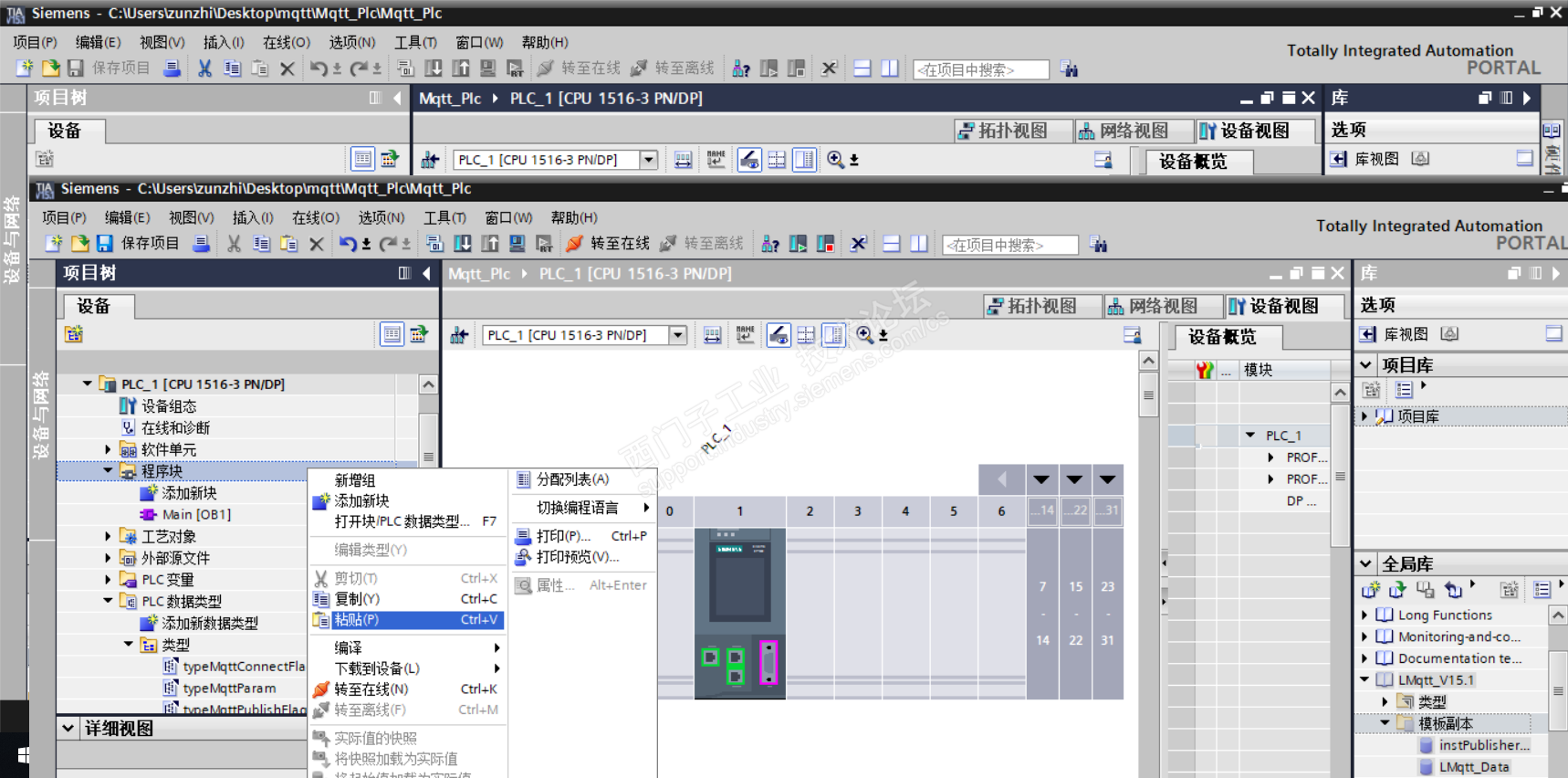Select 设备组态 in the project tree
The image size is (1568, 778).
click(x=169, y=405)
